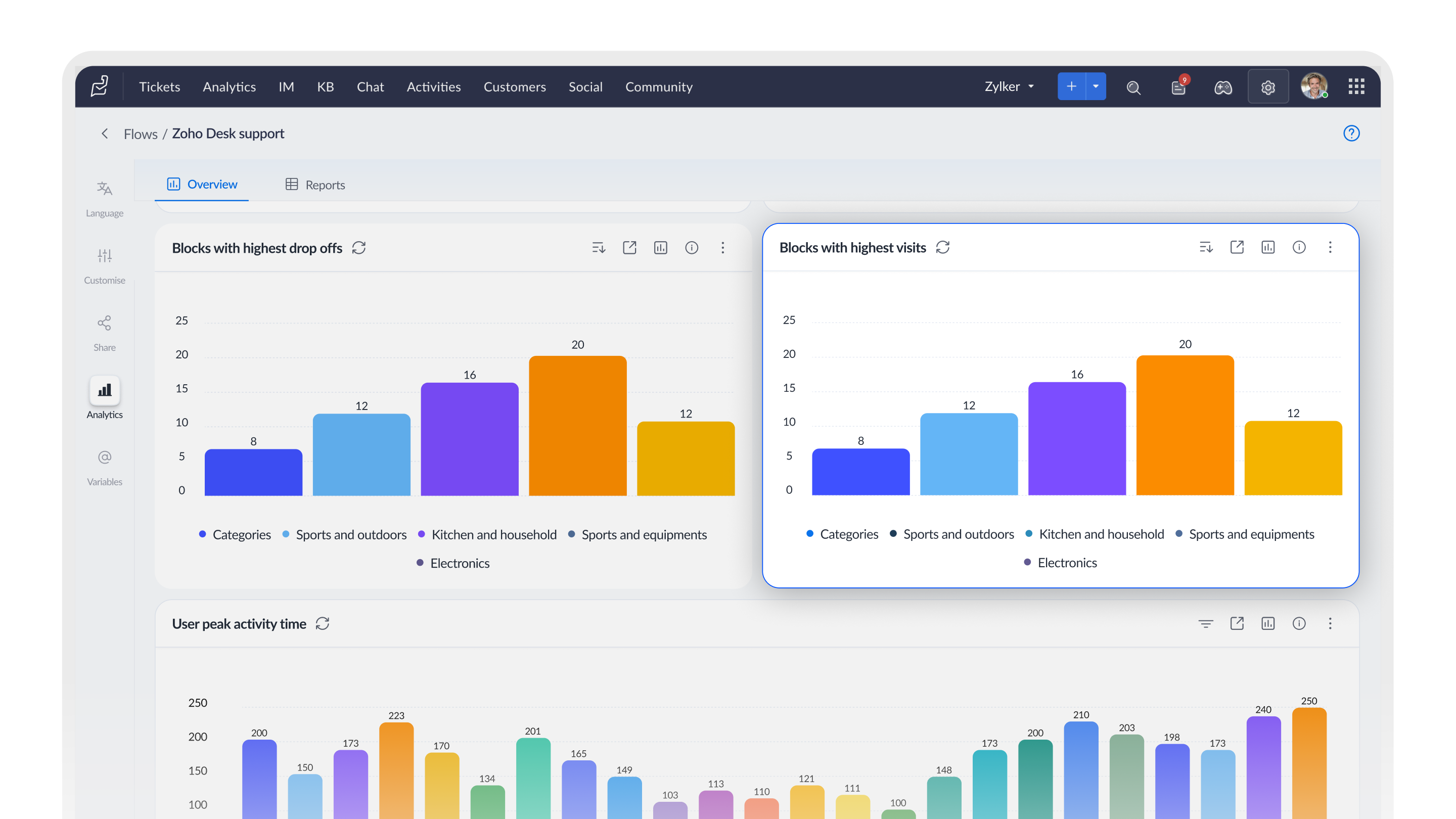Open Share in the left sidebar
This screenshot has height=819, width=1456.
[x=105, y=333]
